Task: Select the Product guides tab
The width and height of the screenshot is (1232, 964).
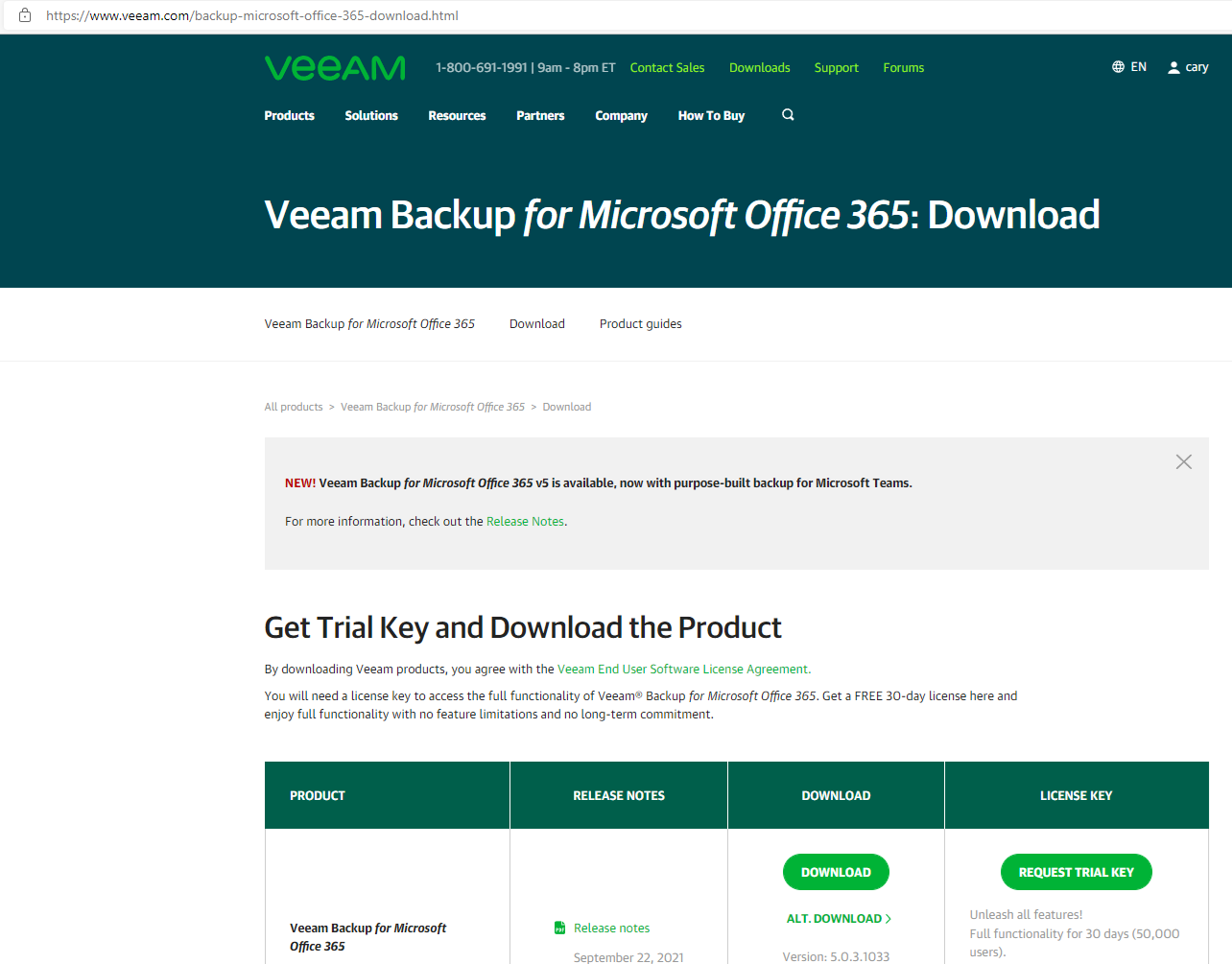Action: pyautogui.click(x=641, y=324)
